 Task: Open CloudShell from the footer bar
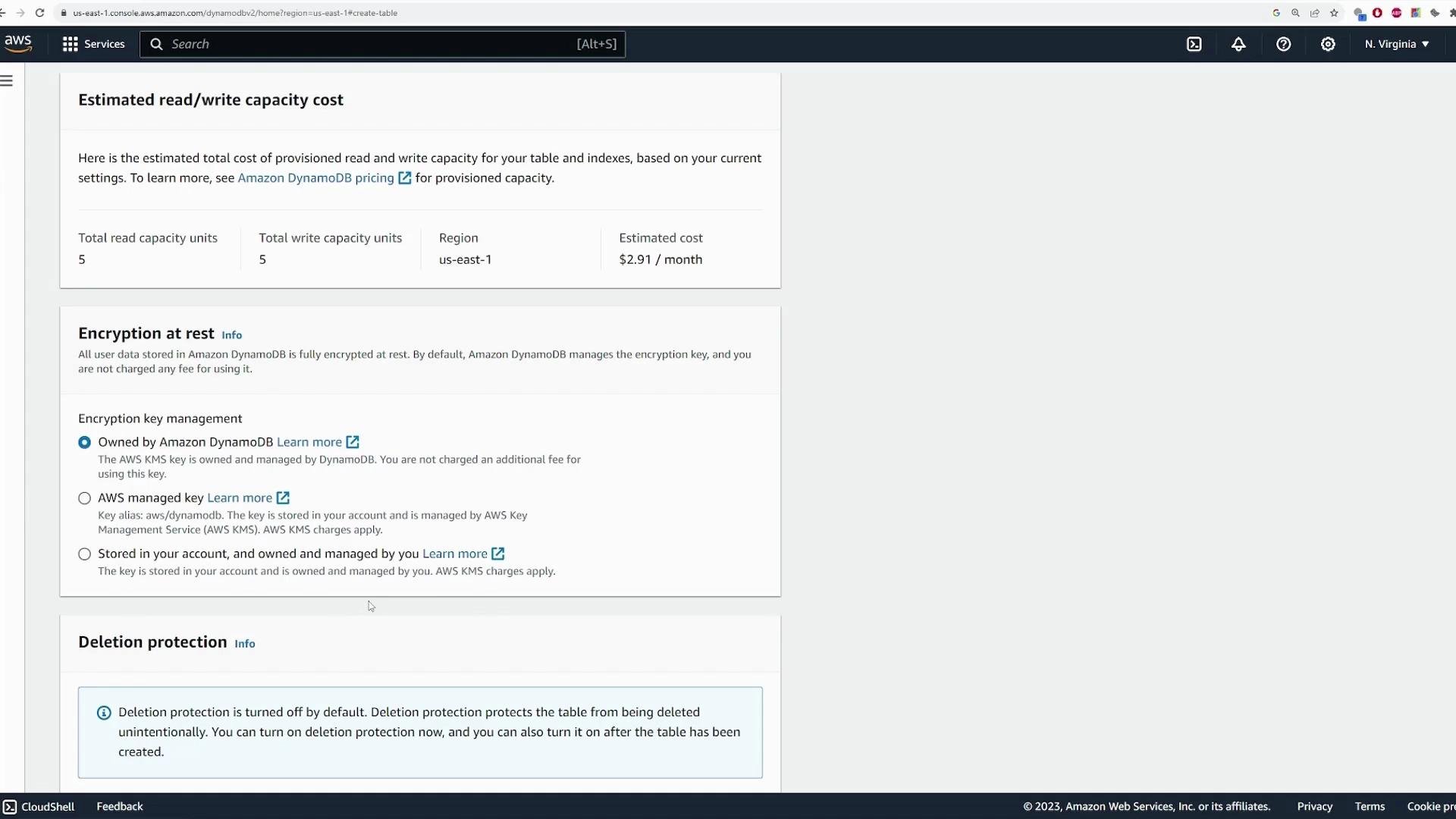click(x=39, y=806)
